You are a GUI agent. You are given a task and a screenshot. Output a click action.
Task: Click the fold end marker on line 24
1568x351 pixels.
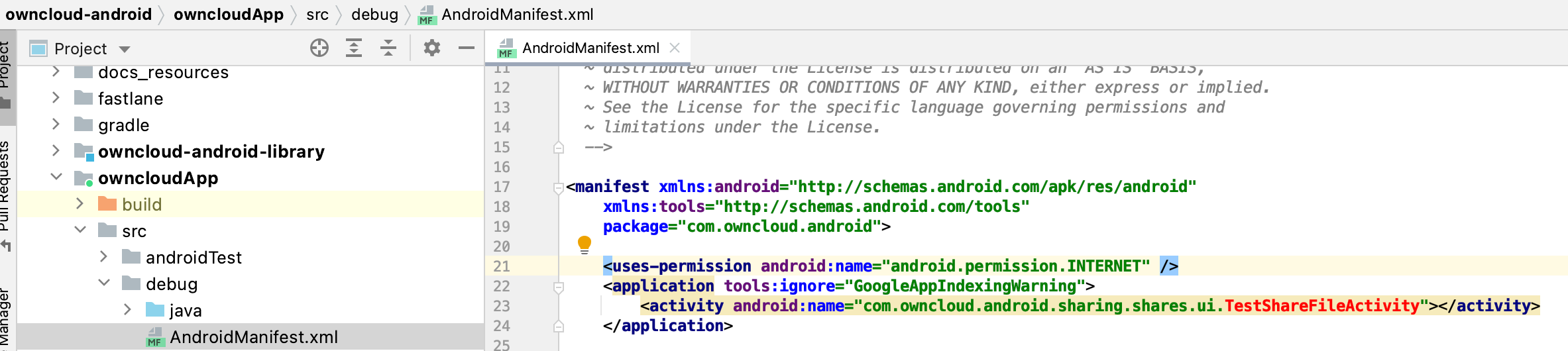(558, 326)
